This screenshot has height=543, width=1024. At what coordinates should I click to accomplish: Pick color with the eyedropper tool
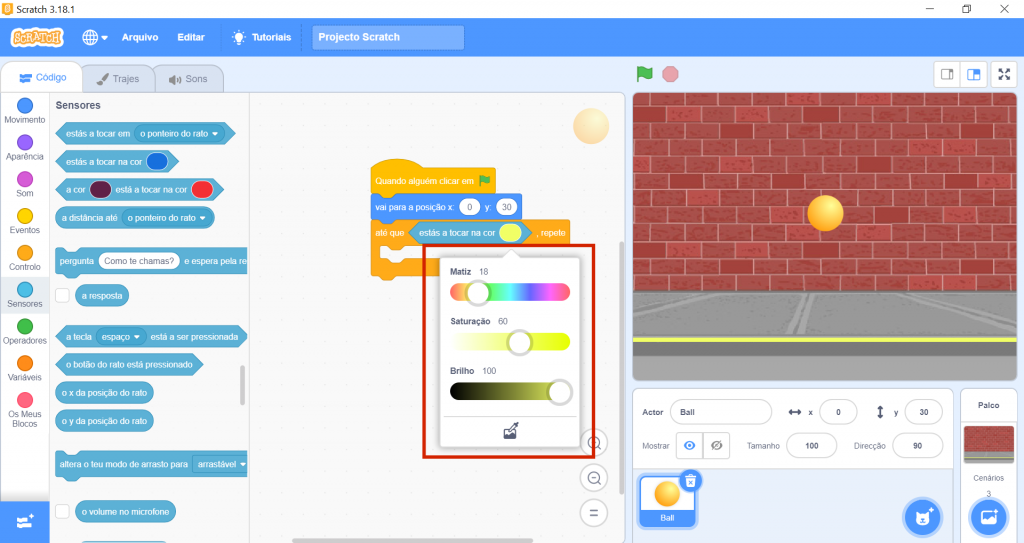click(x=511, y=431)
